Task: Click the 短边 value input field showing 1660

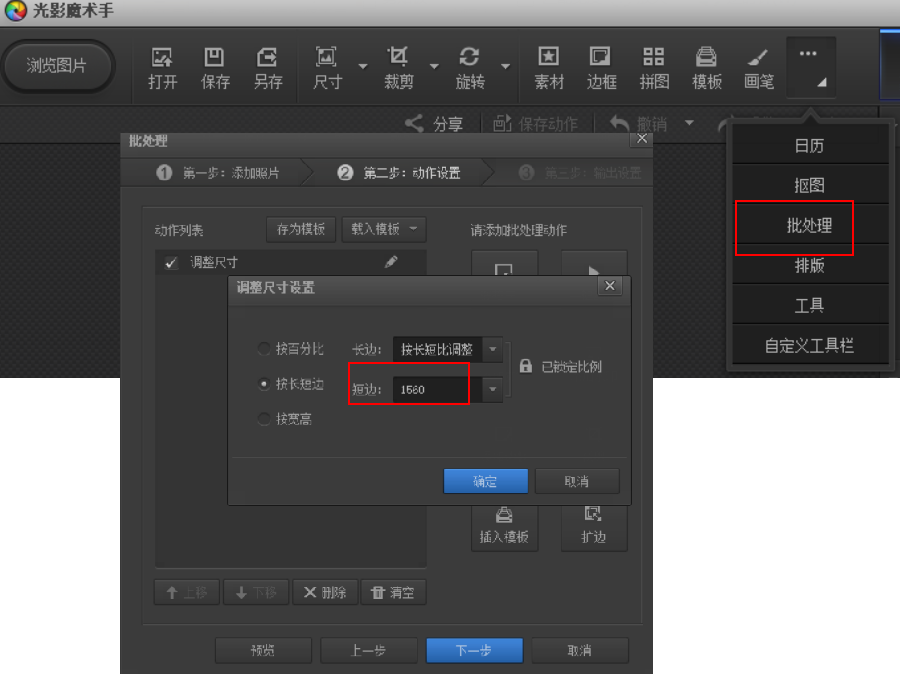Action: (430, 387)
